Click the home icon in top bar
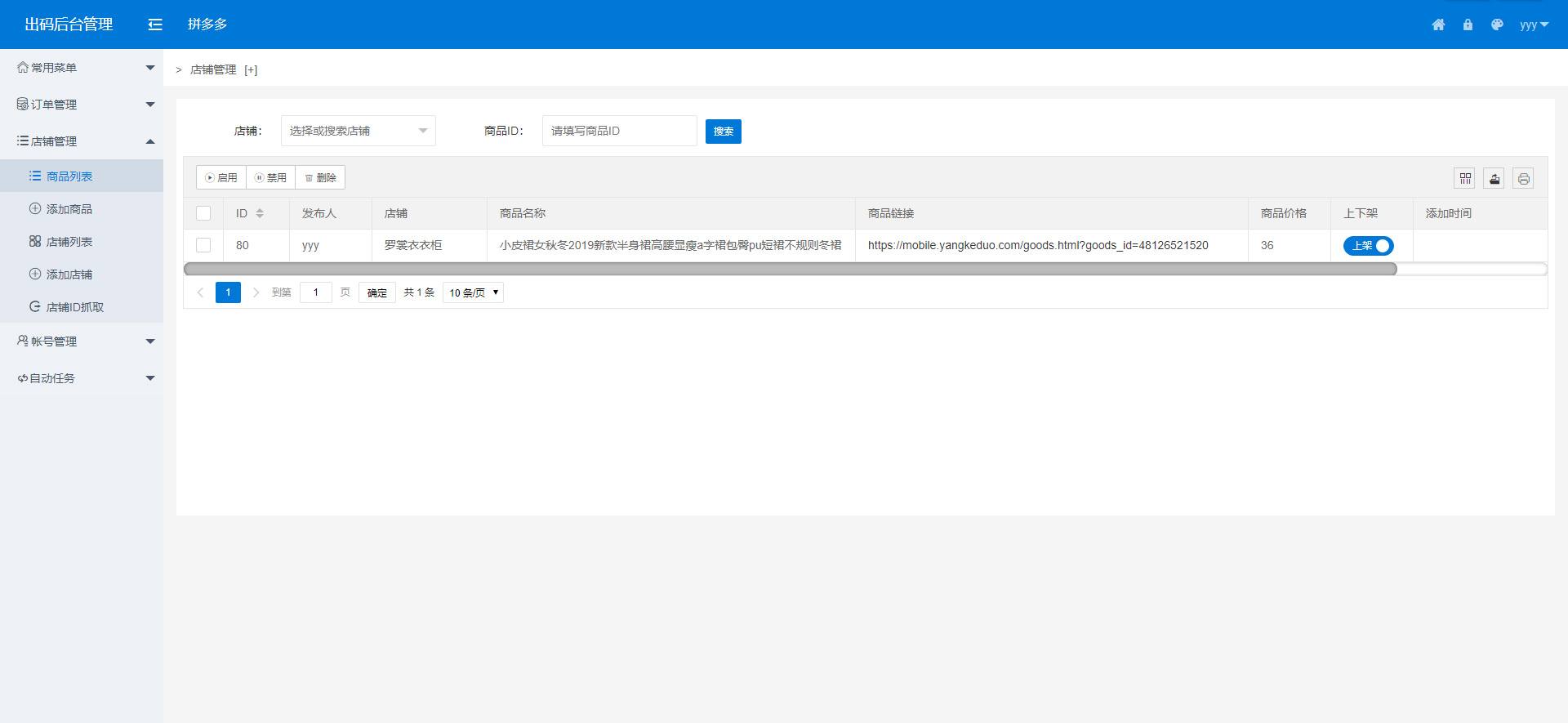Image resolution: width=1568 pixels, height=723 pixels. tap(1438, 25)
